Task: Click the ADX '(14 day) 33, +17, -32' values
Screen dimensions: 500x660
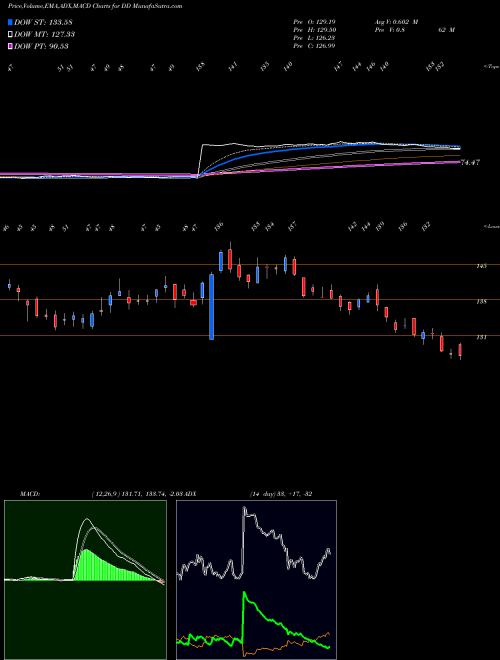Action: [x=281, y=494]
